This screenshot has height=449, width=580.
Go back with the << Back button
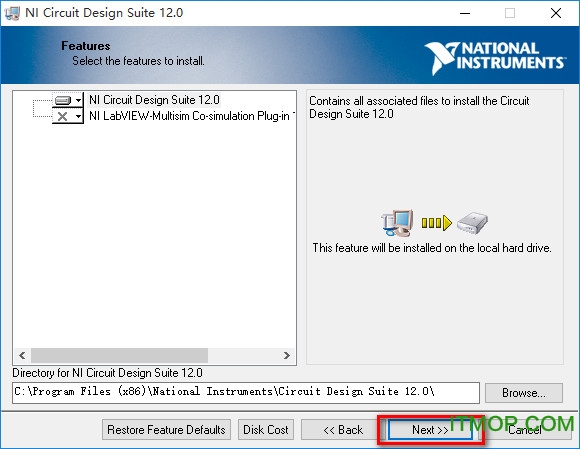(x=343, y=430)
